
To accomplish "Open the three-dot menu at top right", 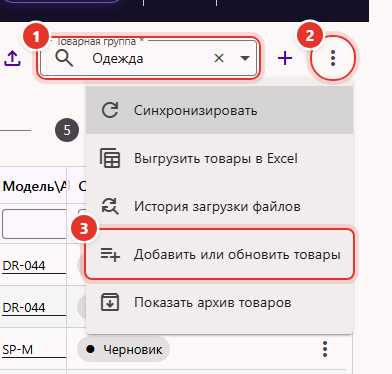I will coord(333,58).
